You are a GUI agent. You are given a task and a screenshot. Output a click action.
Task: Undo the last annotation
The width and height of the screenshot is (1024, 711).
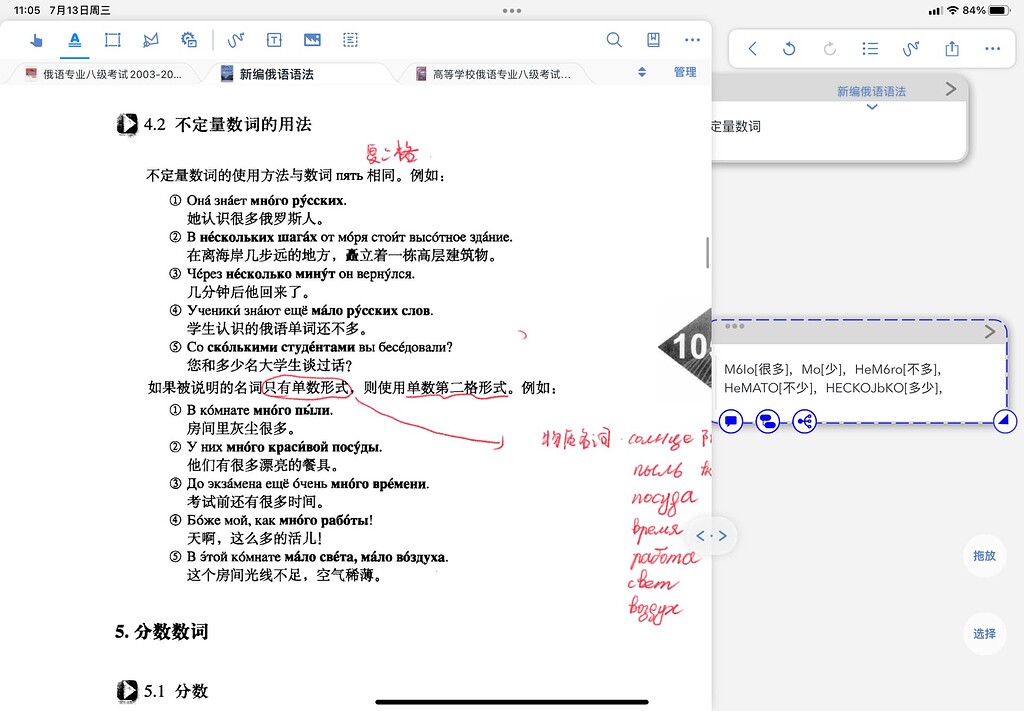[x=791, y=48]
